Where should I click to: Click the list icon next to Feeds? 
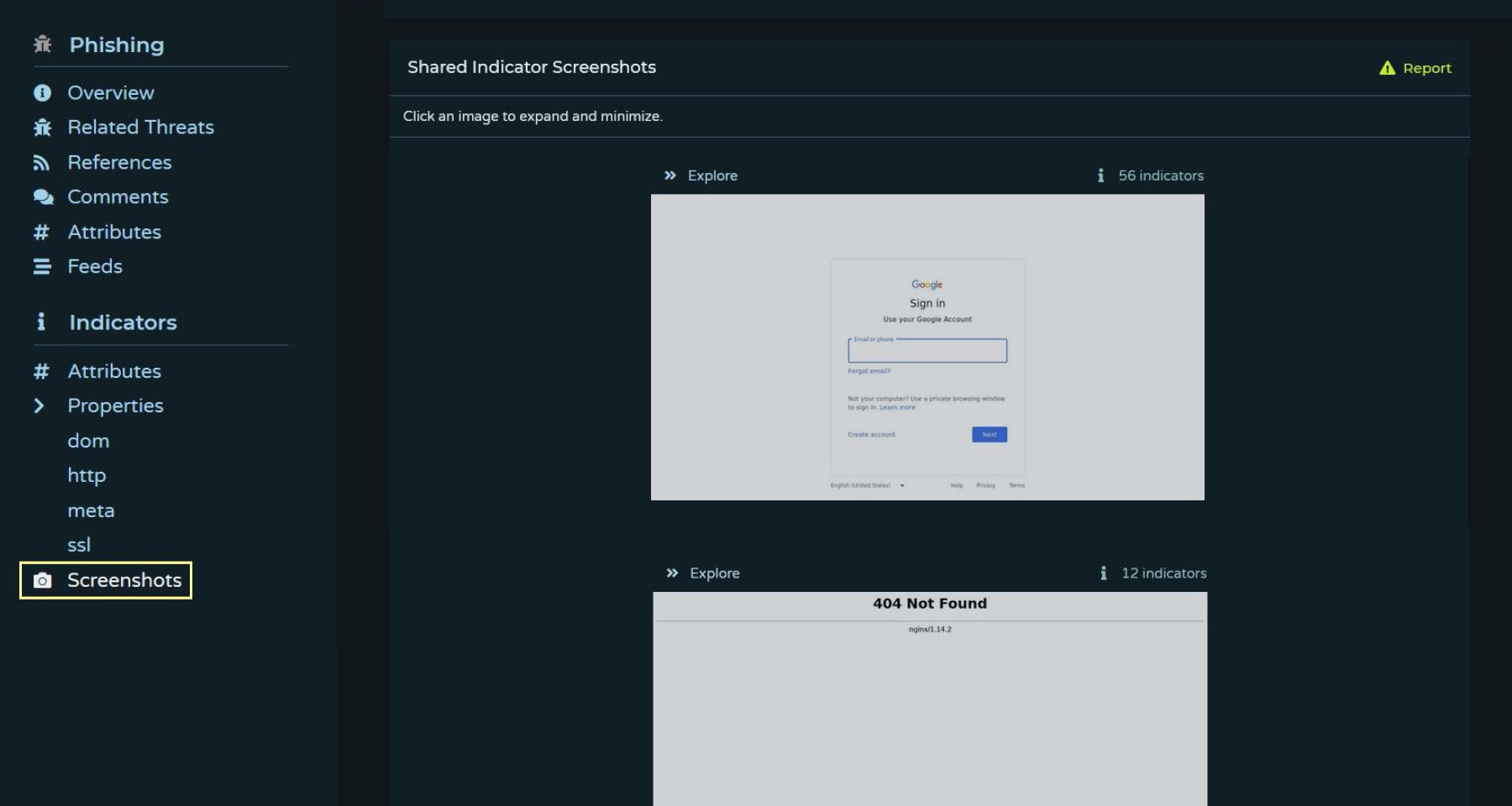pyautogui.click(x=42, y=267)
